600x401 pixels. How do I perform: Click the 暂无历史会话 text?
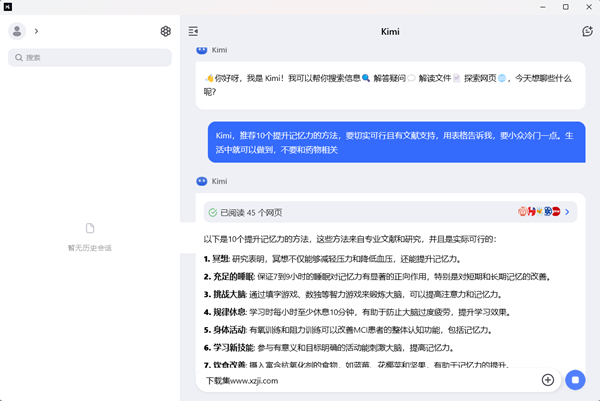tap(90, 248)
